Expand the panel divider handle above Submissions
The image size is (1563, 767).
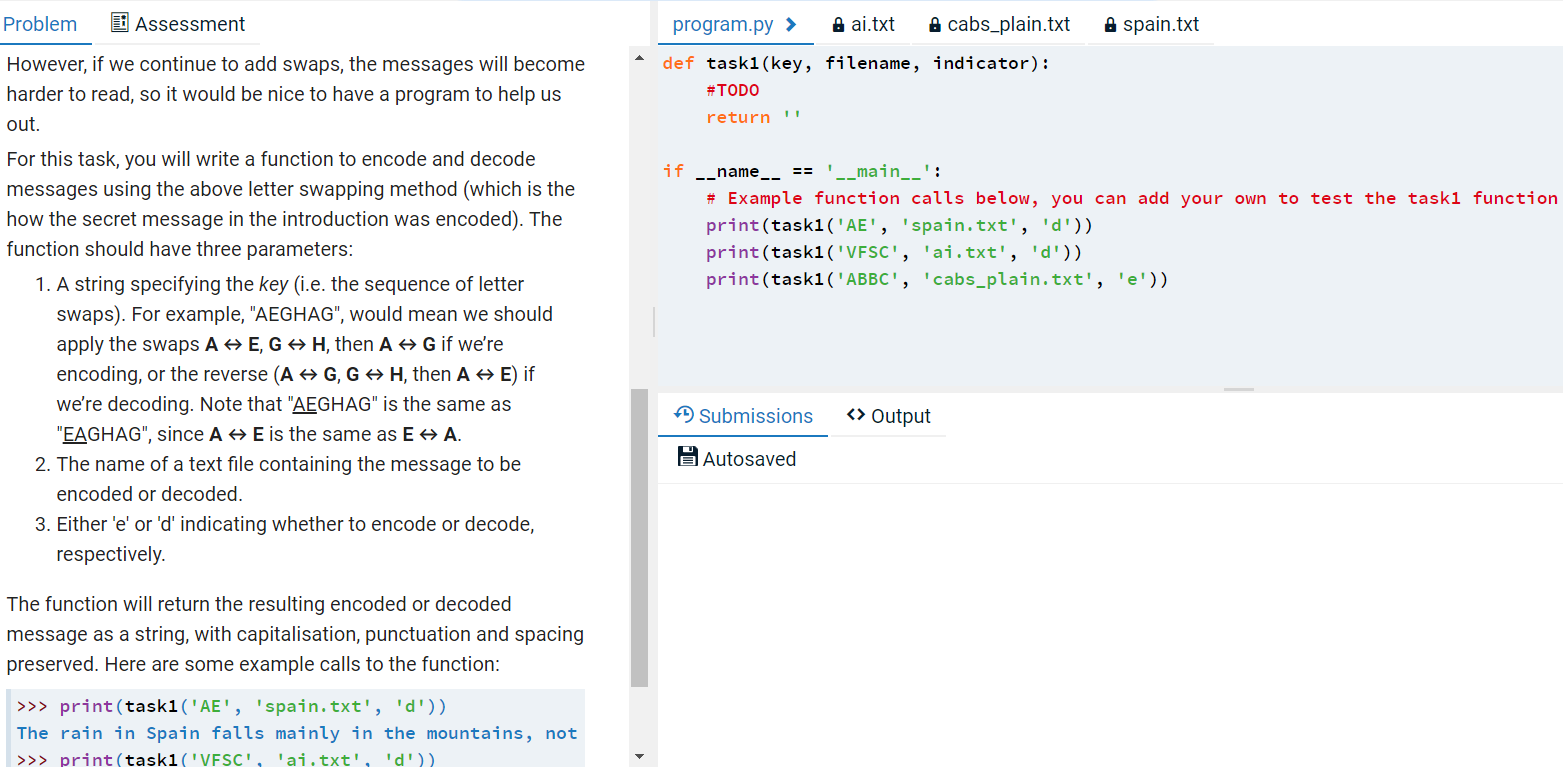[1239, 388]
